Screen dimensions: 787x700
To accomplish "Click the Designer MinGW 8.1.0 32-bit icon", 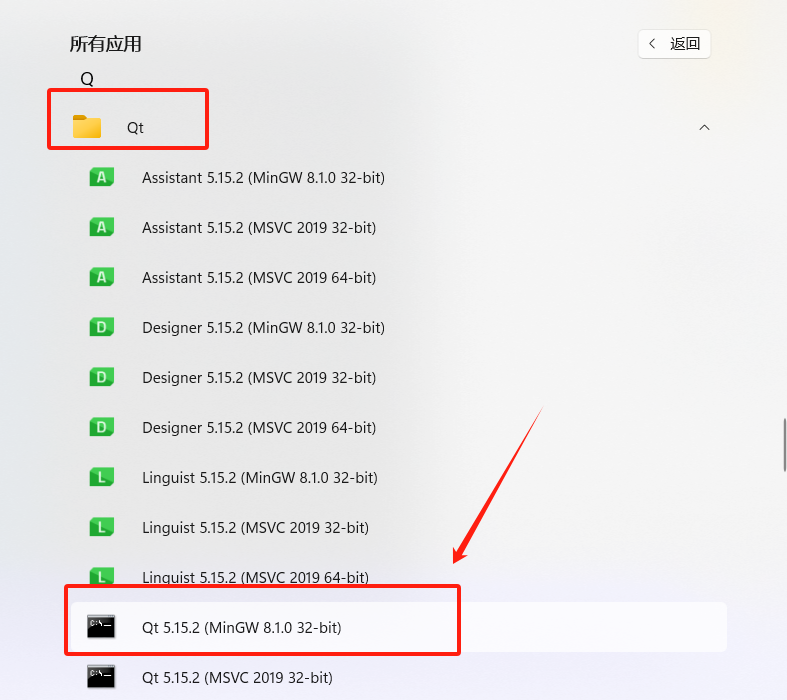I will pyautogui.click(x=101, y=327).
